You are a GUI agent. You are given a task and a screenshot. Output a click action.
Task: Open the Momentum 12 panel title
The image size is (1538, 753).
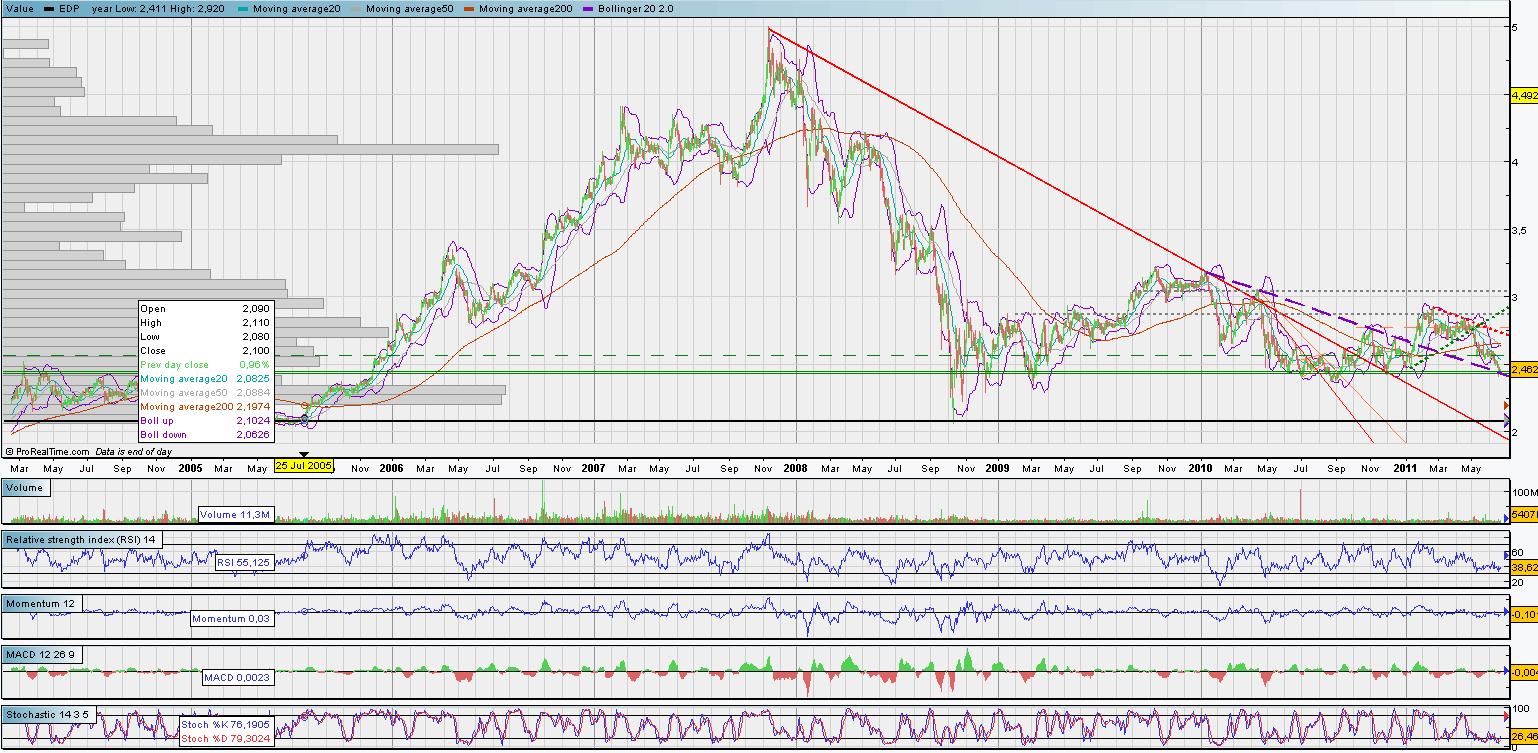[x=41, y=603]
